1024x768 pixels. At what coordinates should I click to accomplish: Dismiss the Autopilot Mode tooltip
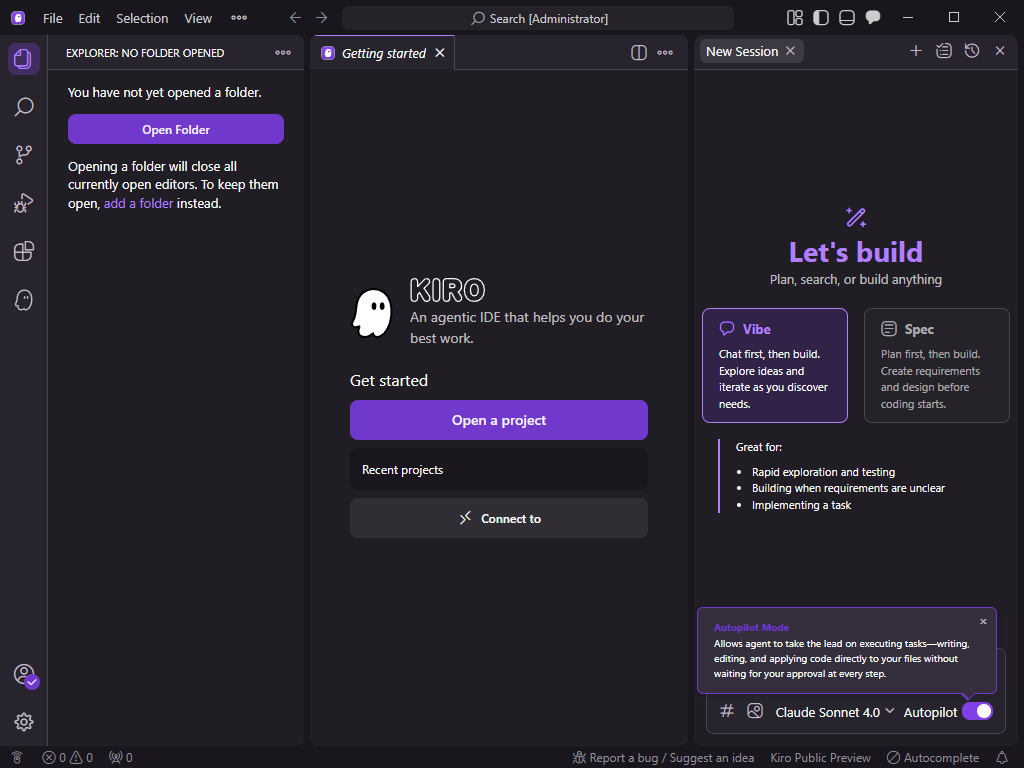tap(983, 622)
